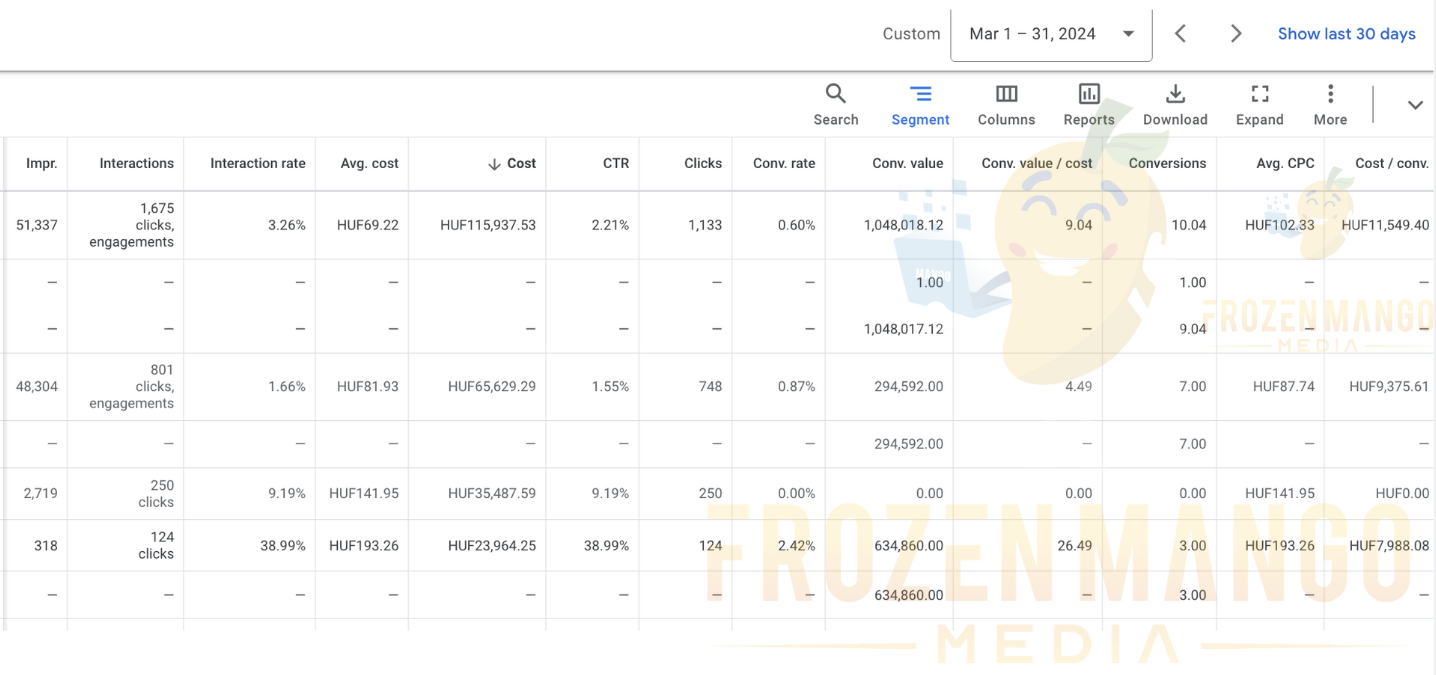Go to next date range
The image size is (1436, 675).
click(x=1236, y=34)
